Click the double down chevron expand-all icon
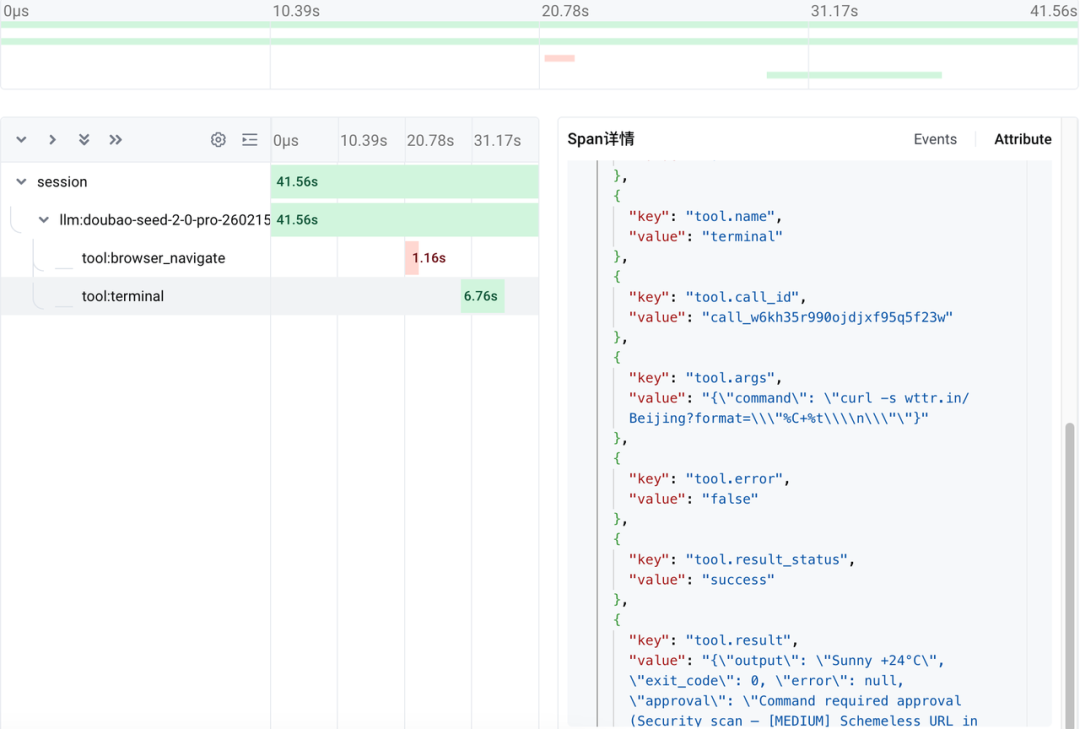Viewport: 1080px width, 729px height. point(84,140)
